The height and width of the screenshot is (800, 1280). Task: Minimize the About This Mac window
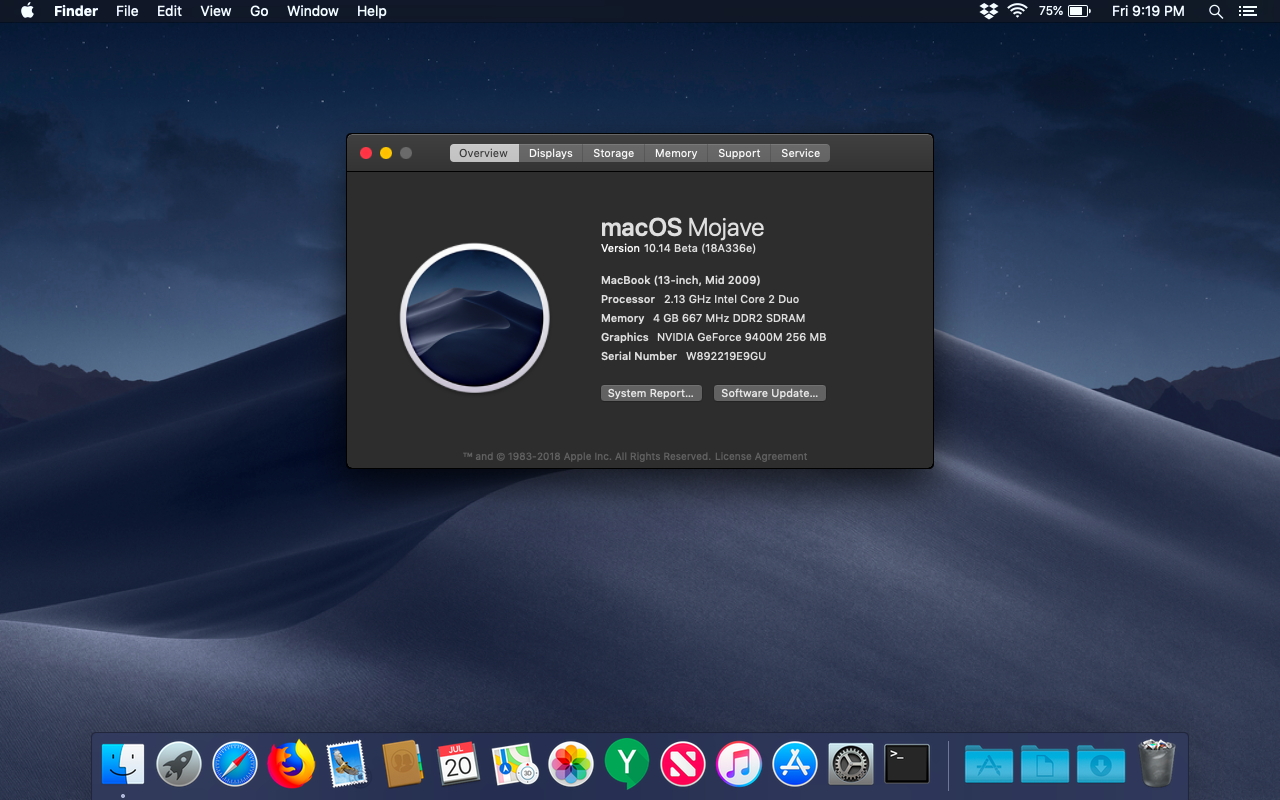pyautogui.click(x=386, y=153)
